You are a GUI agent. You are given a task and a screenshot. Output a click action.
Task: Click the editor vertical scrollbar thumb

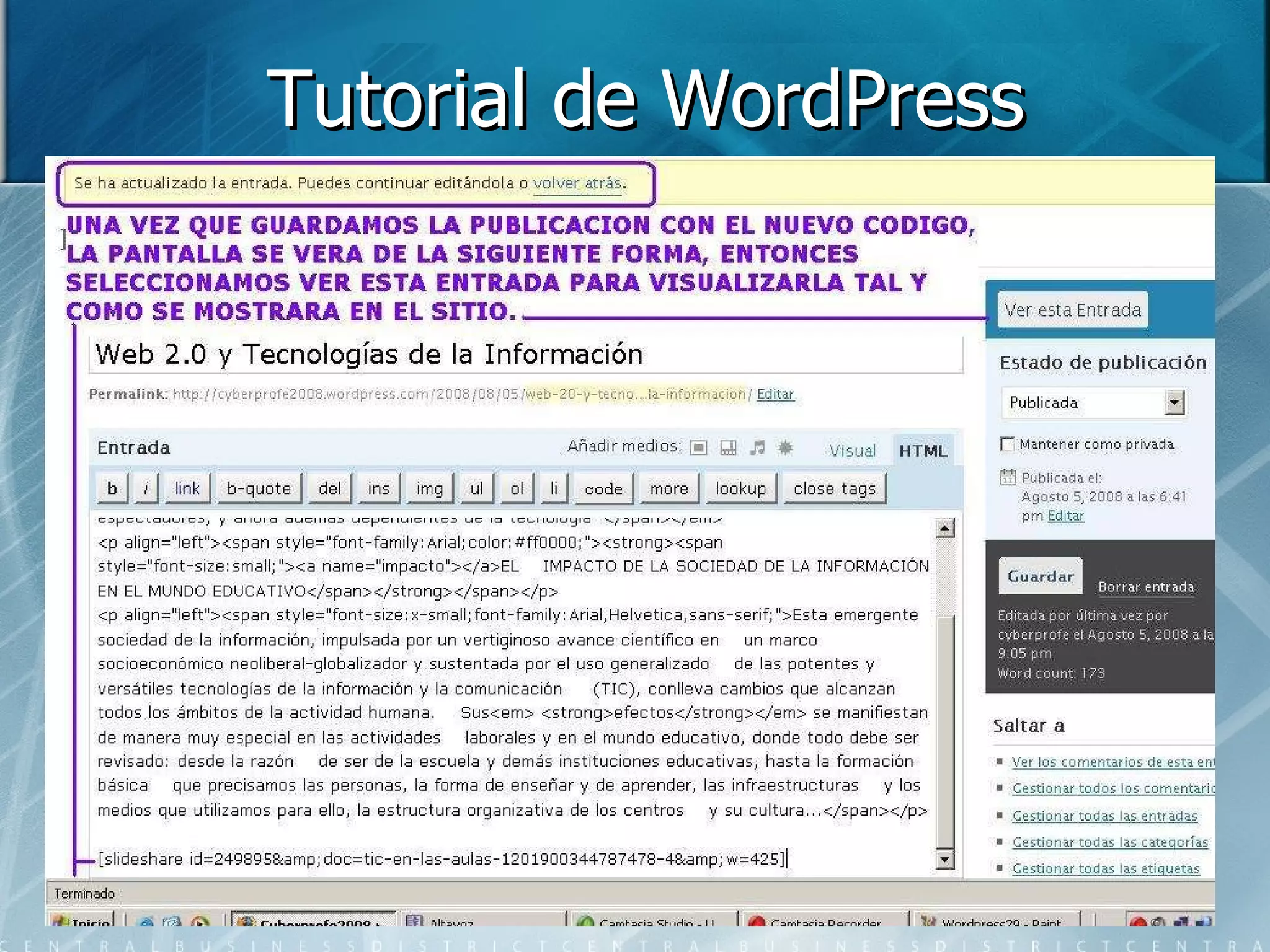pyautogui.click(x=944, y=731)
